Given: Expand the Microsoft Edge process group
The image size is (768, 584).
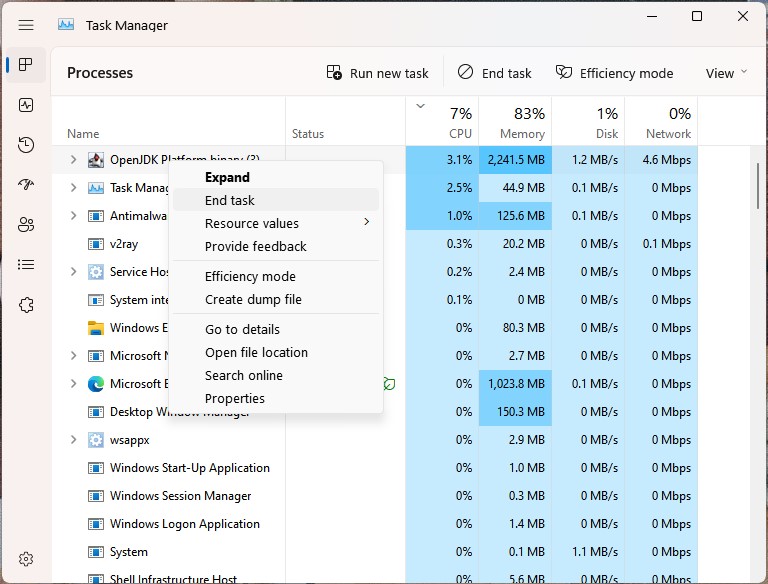Looking at the screenshot, I should (73, 384).
